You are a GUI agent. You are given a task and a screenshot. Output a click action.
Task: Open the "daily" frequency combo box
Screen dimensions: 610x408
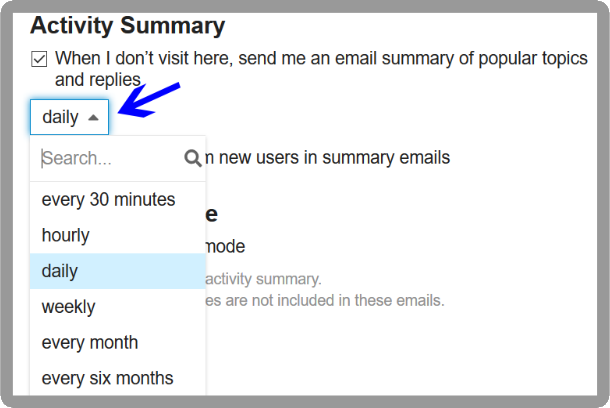pyautogui.click(x=69, y=117)
